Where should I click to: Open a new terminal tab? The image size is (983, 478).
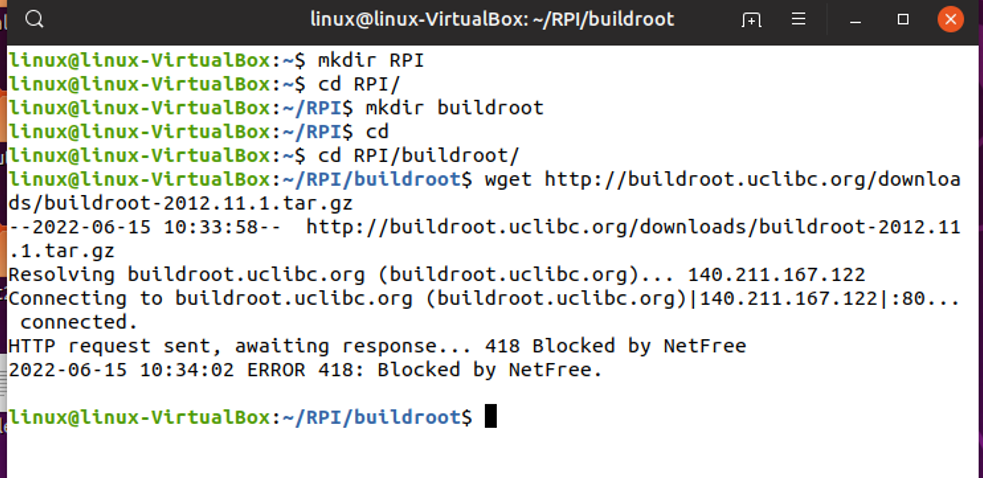751,20
